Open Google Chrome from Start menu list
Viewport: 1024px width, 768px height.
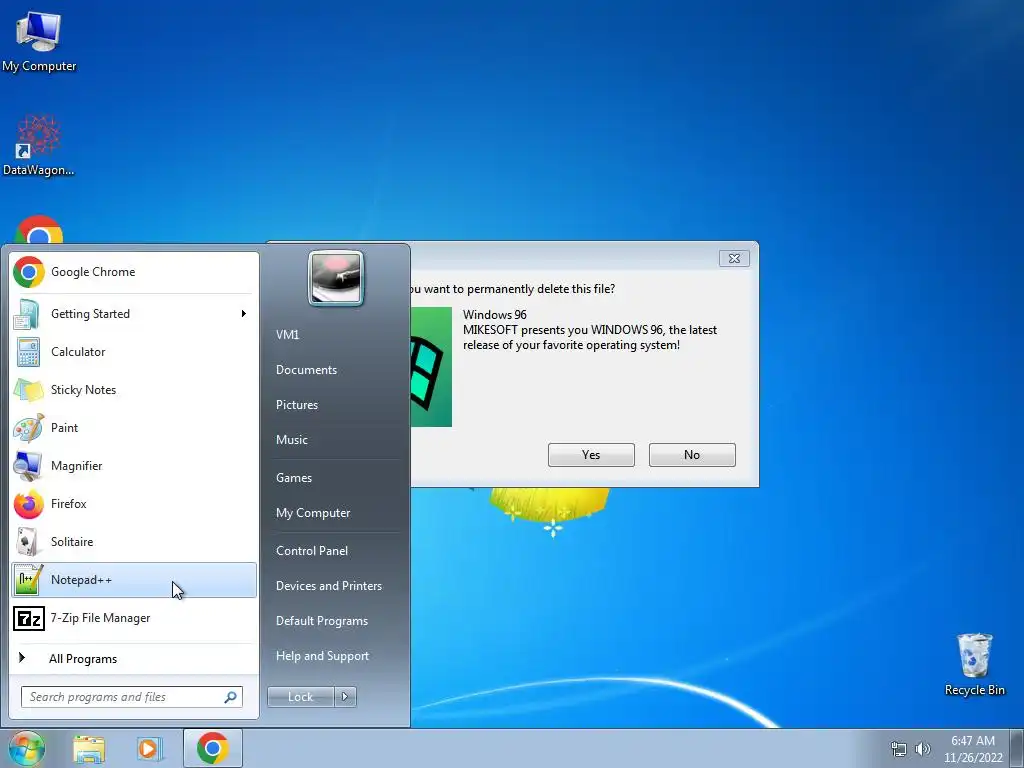click(134, 272)
